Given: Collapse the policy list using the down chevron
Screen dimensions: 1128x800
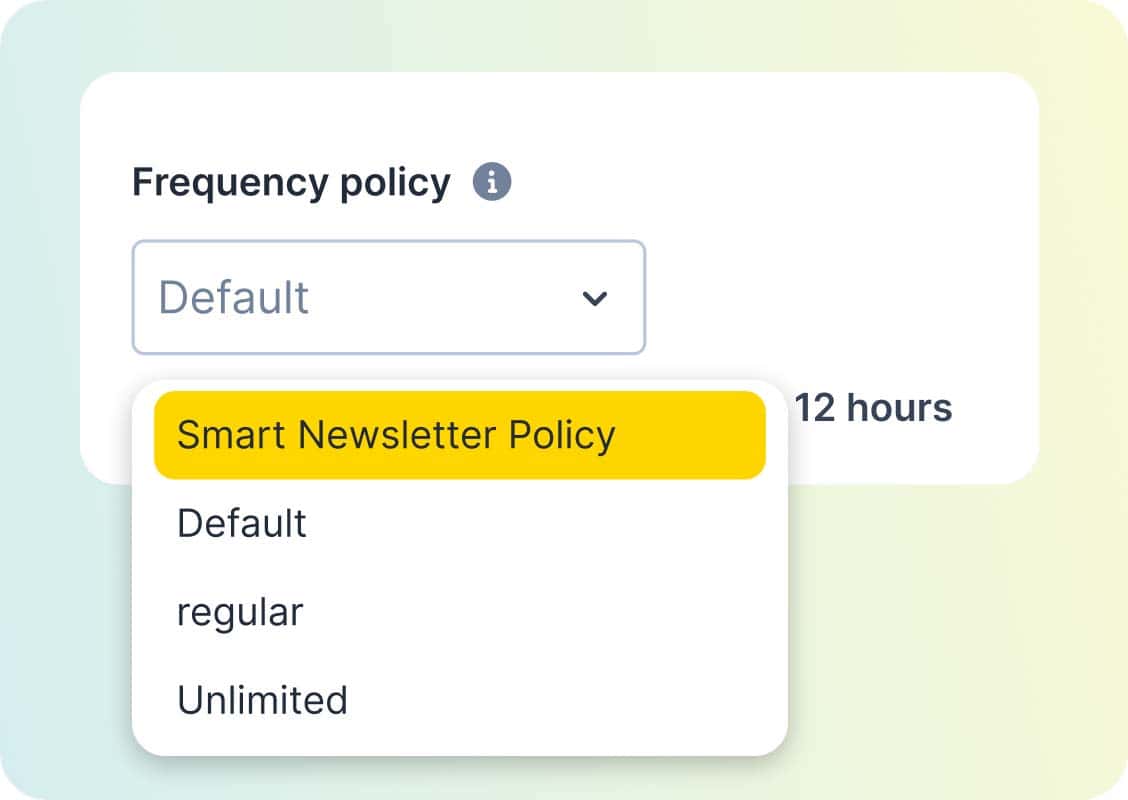Looking at the screenshot, I should click(x=595, y=298).
